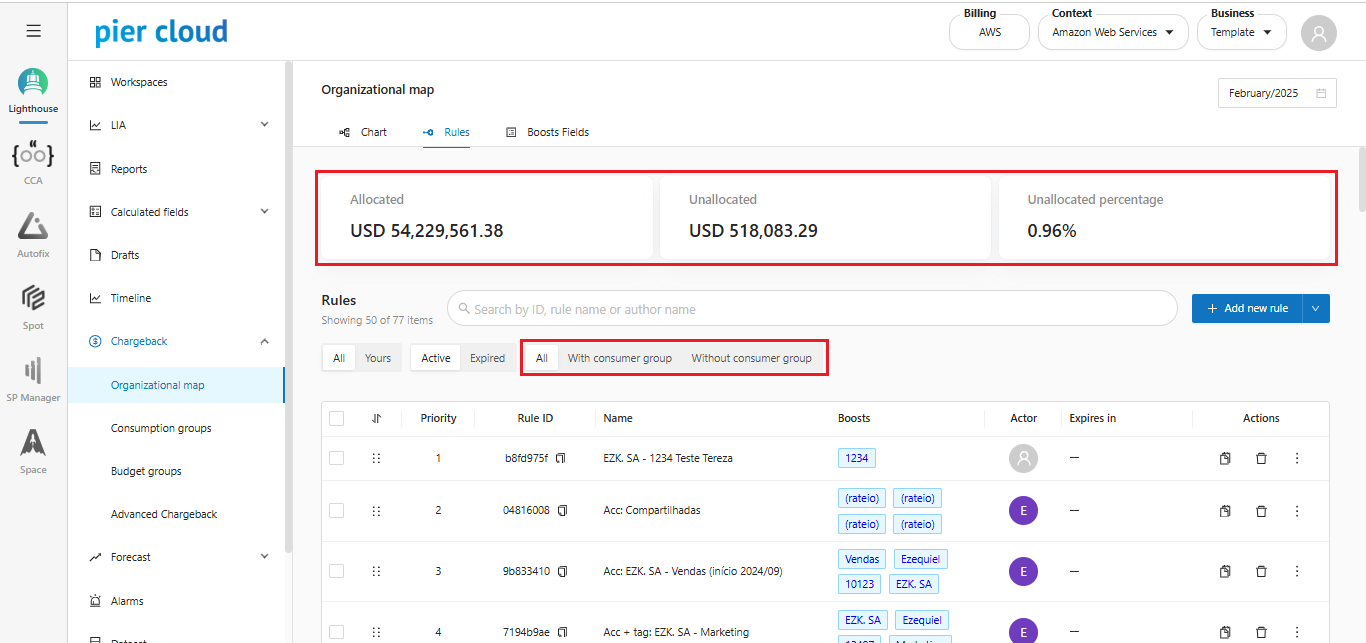Click the sort icon in table header
1366x643 pixels.
coord(376,418)
